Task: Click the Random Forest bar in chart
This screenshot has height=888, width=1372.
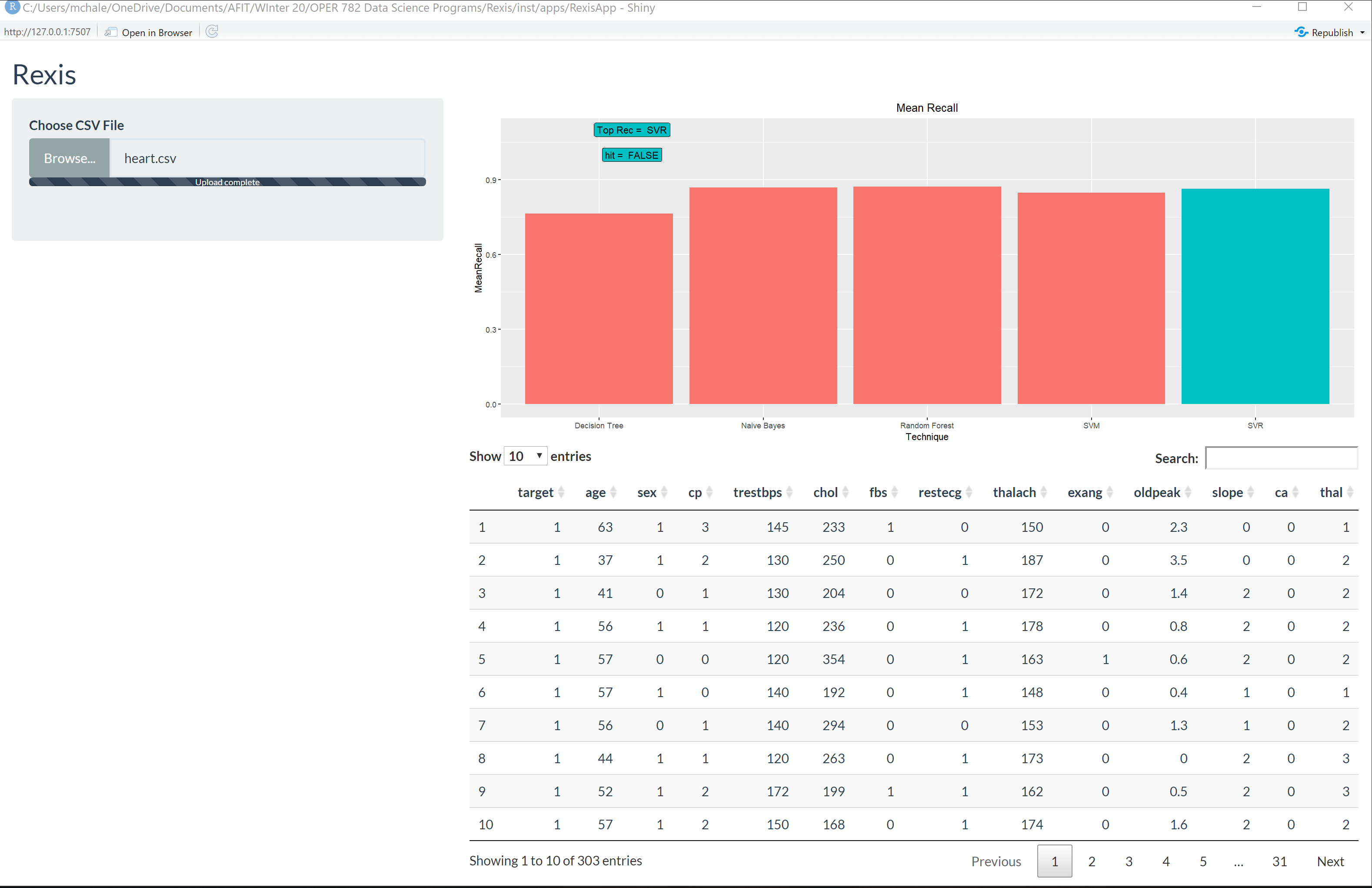Action: pos(927,295)
